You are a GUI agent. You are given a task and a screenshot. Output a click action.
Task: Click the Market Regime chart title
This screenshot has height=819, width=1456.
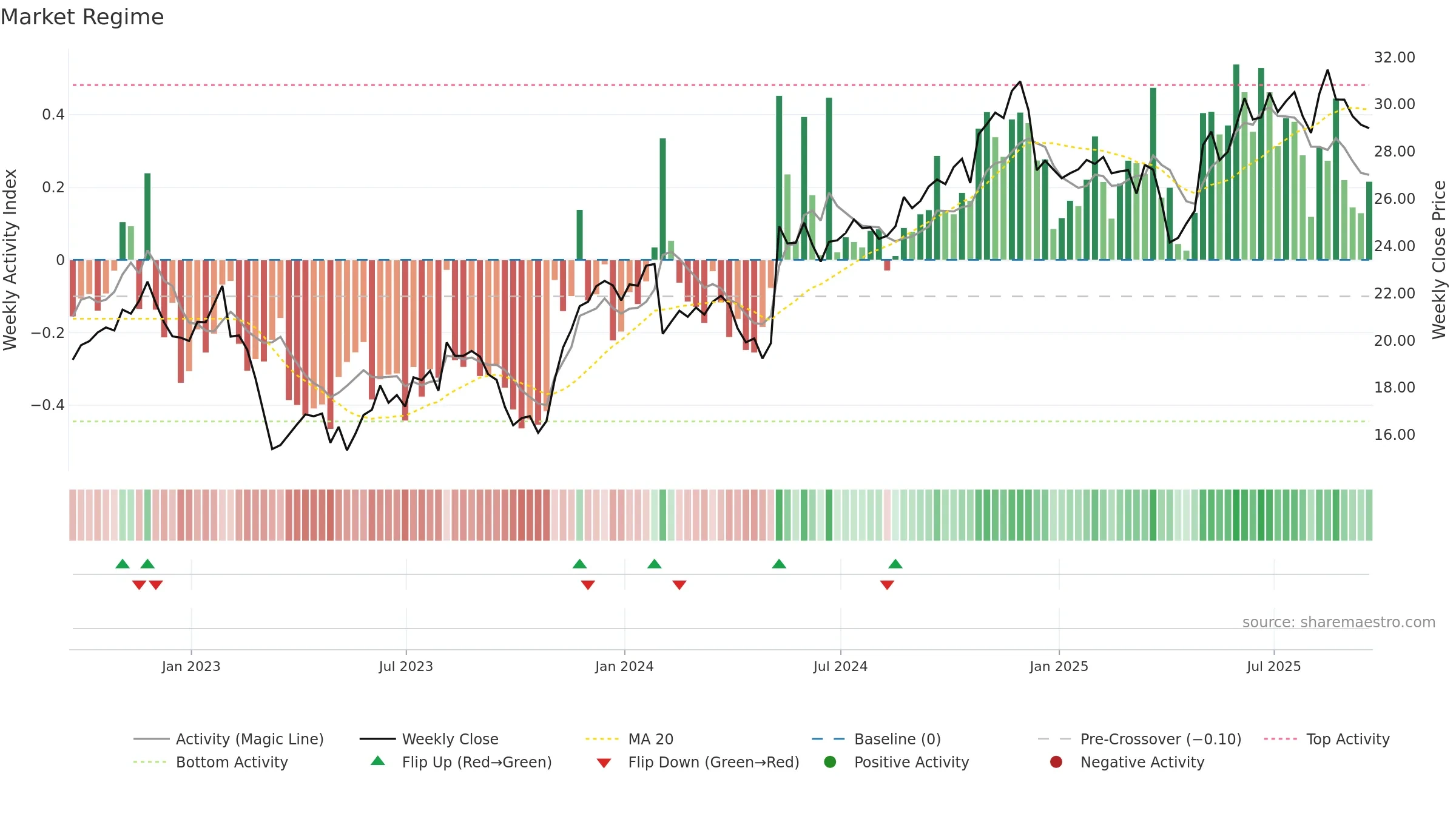[x=82, y=17]
